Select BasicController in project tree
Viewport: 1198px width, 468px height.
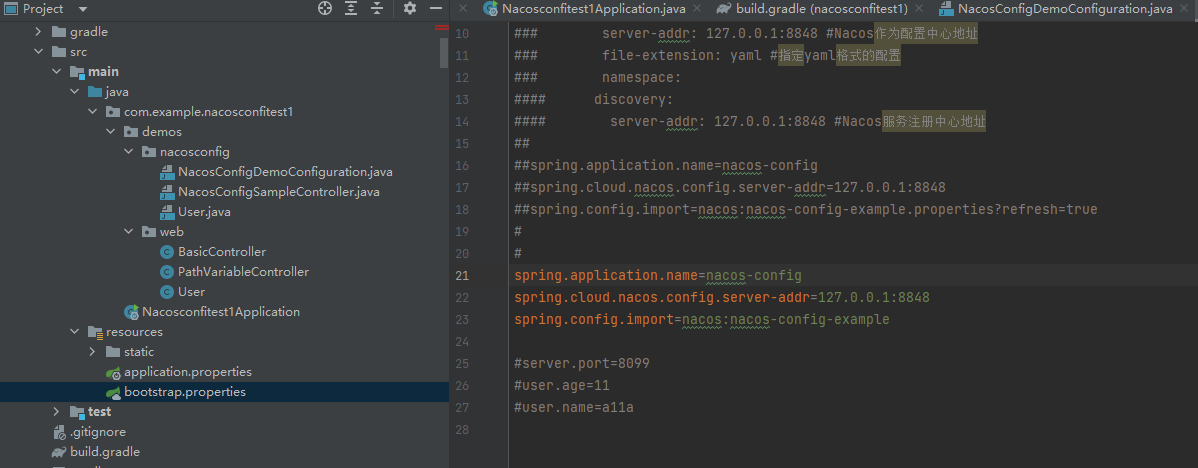coord(222,252)
